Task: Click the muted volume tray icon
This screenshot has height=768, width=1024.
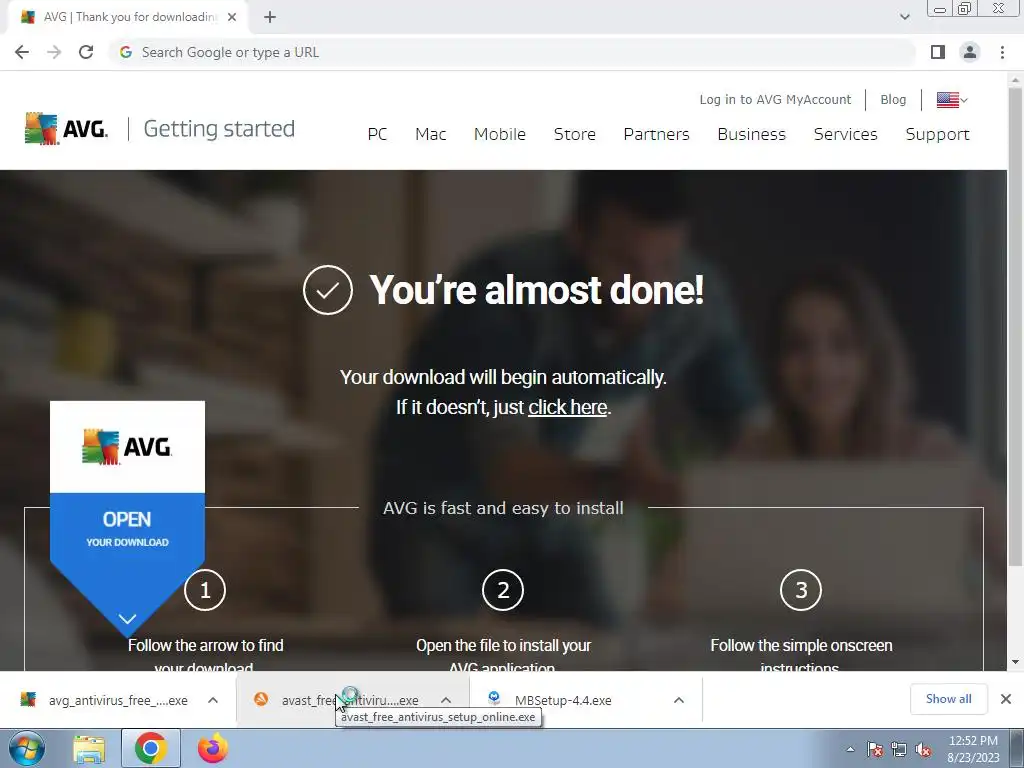Action: (x=923, y=750)
